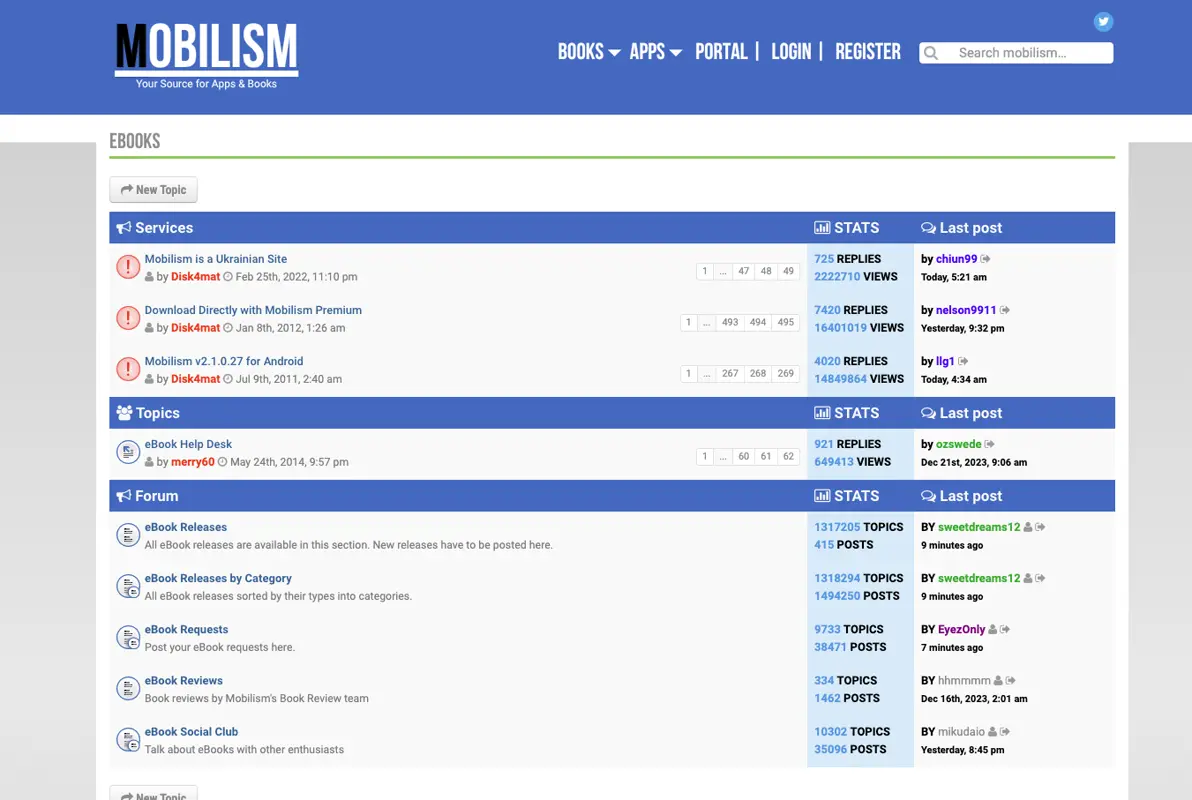Viewport: 1192px width, 800px height.
Task: Click the New Topic button
Action: point(153,189)
